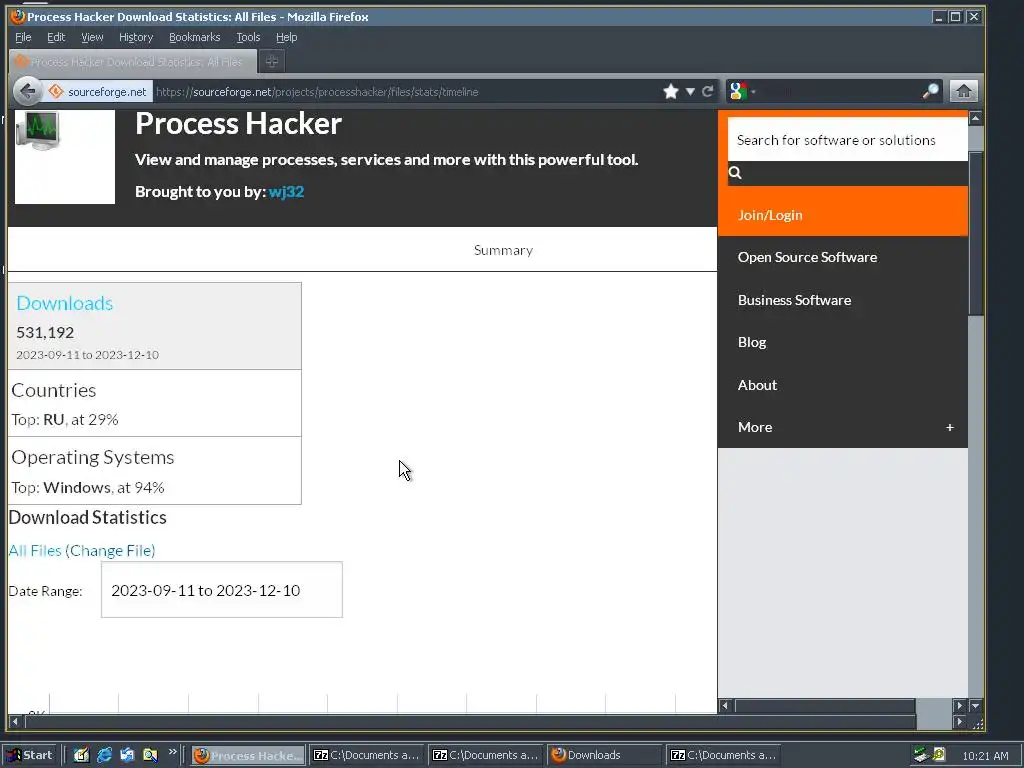
Task: Click the Process Hacker project logo
Action: [65, 157]
